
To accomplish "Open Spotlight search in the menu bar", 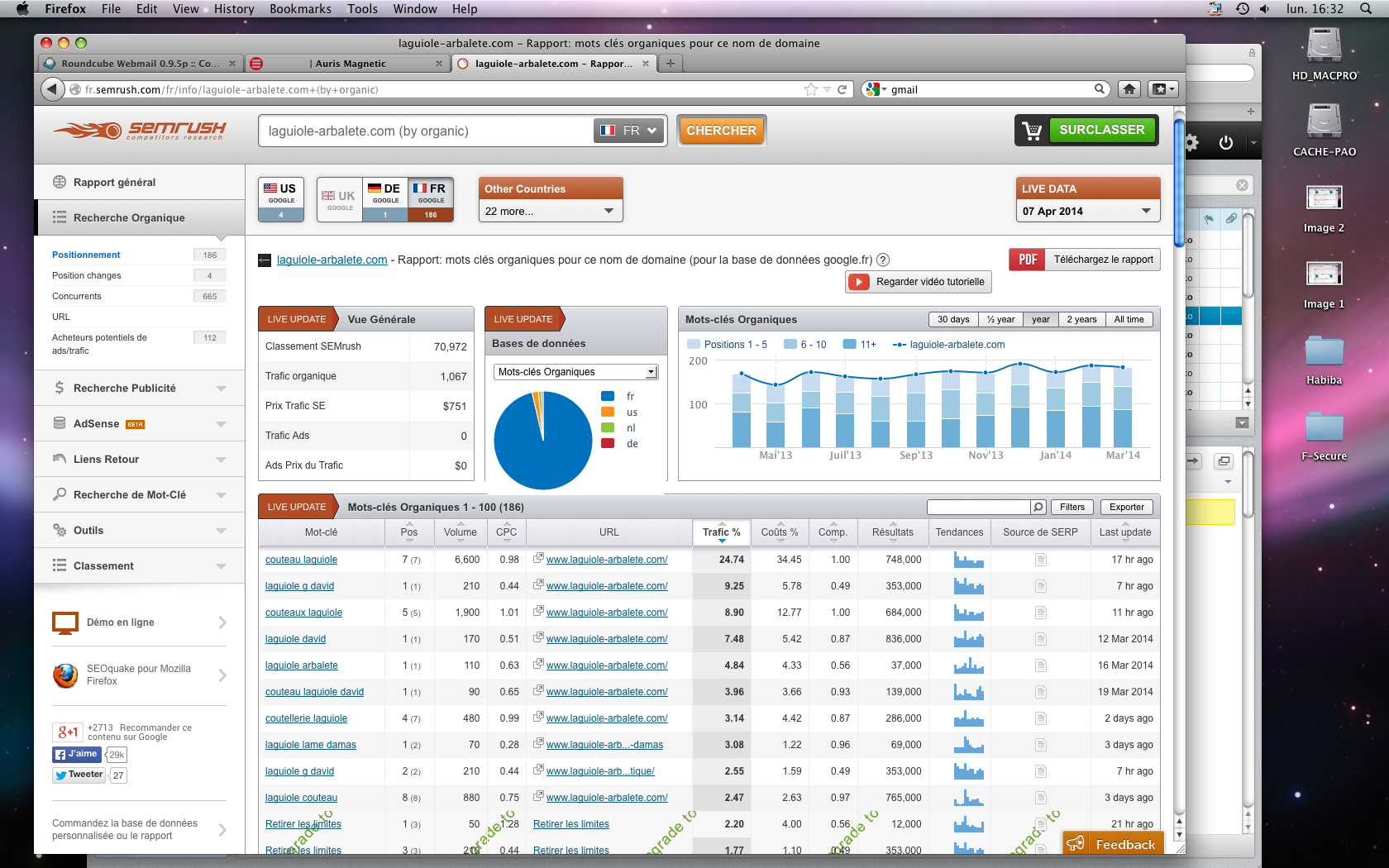I will (1365, 8).
